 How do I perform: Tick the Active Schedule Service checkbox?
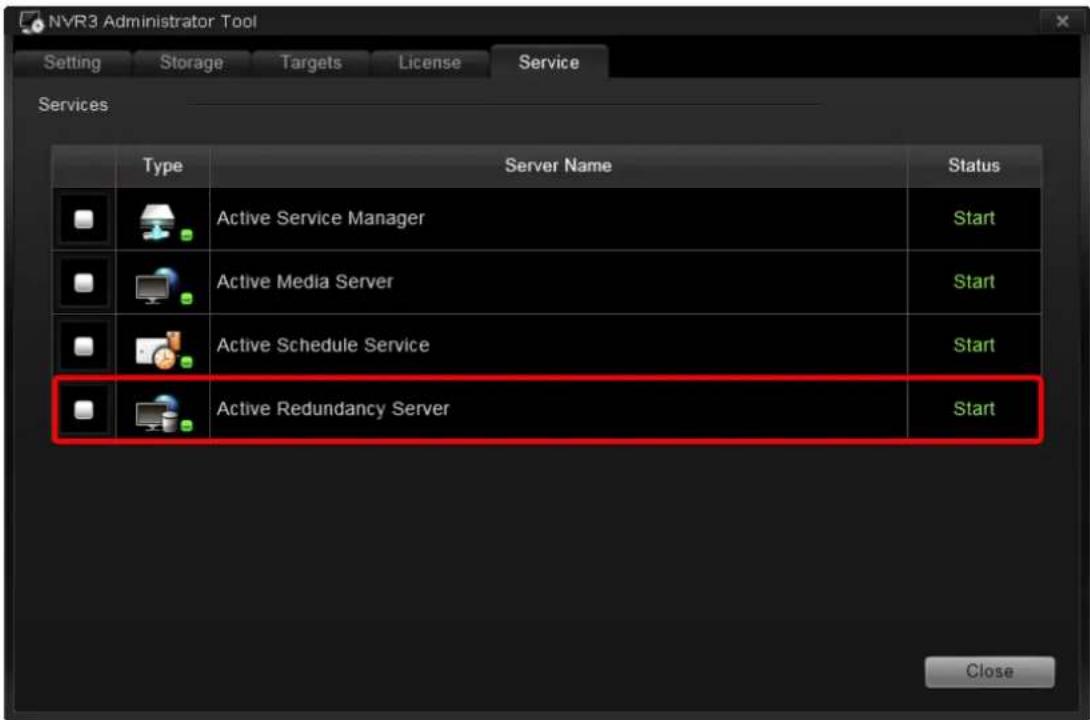point(84,346)
